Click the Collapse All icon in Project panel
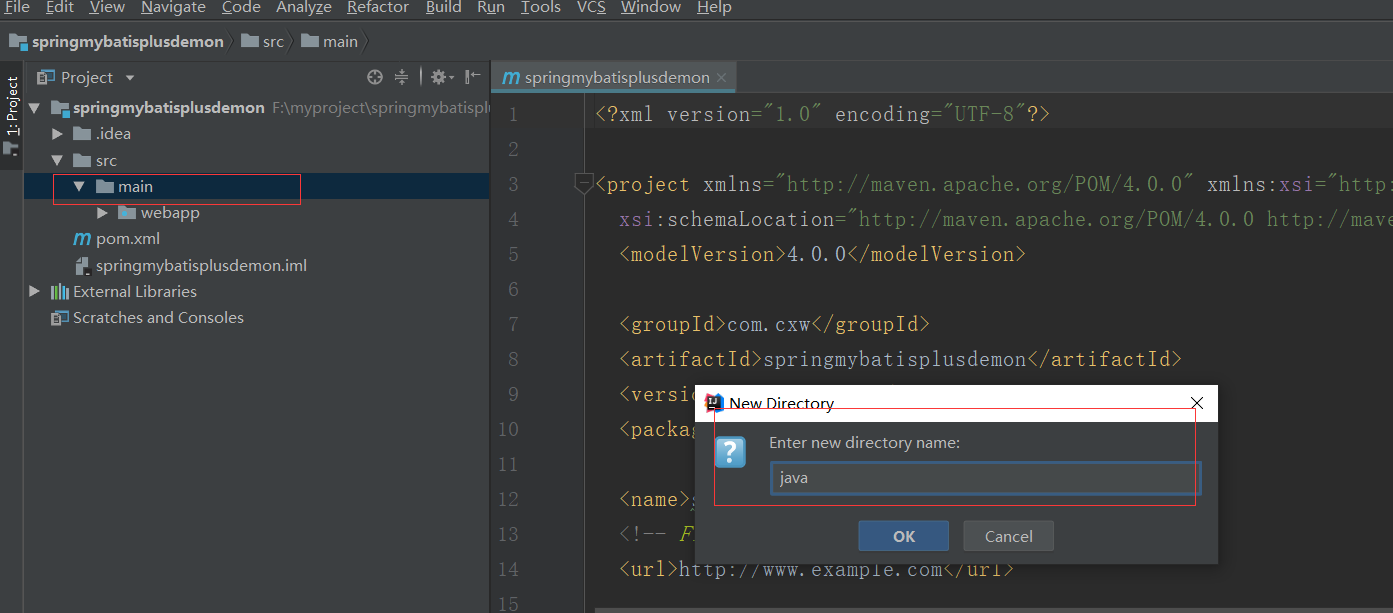1393x613 pixels. point(401,77)
